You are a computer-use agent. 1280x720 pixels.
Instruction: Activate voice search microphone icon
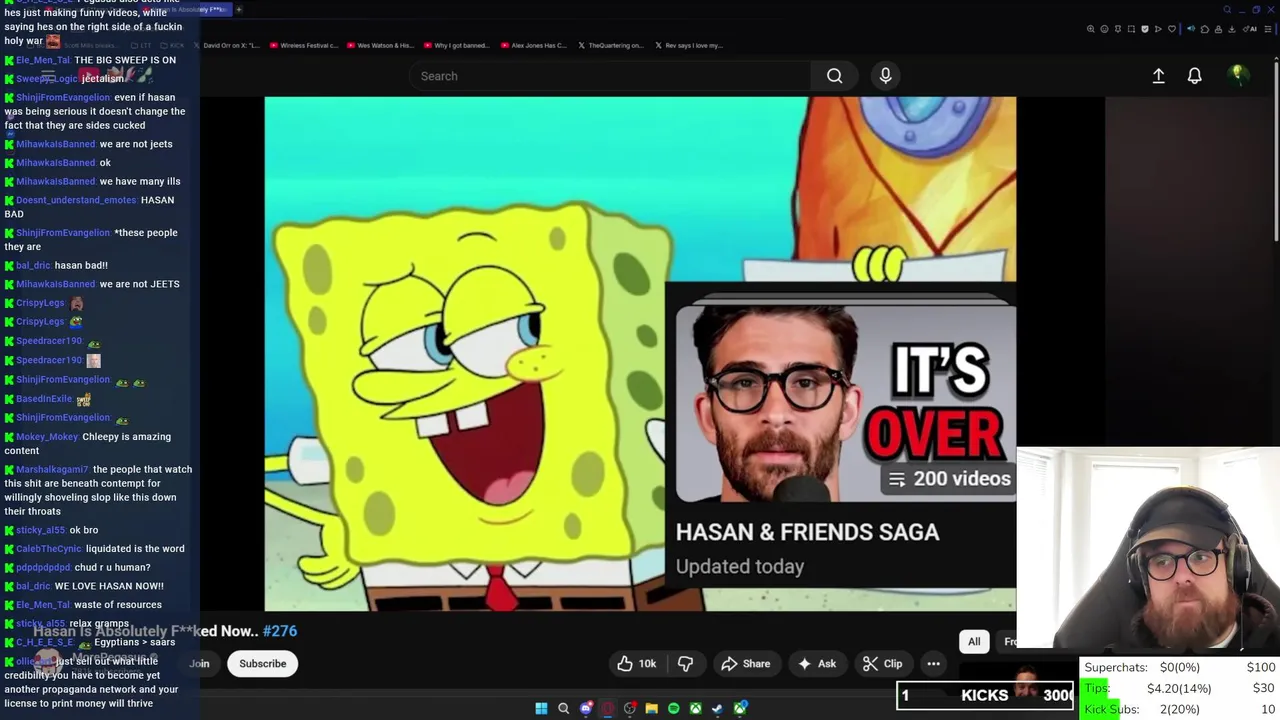[885, 76]
